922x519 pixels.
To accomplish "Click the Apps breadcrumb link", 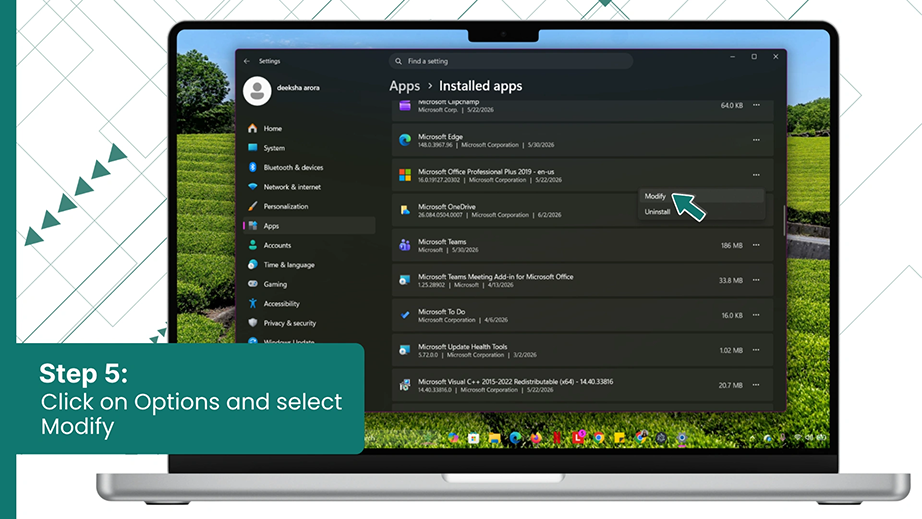I will (405, 86).
